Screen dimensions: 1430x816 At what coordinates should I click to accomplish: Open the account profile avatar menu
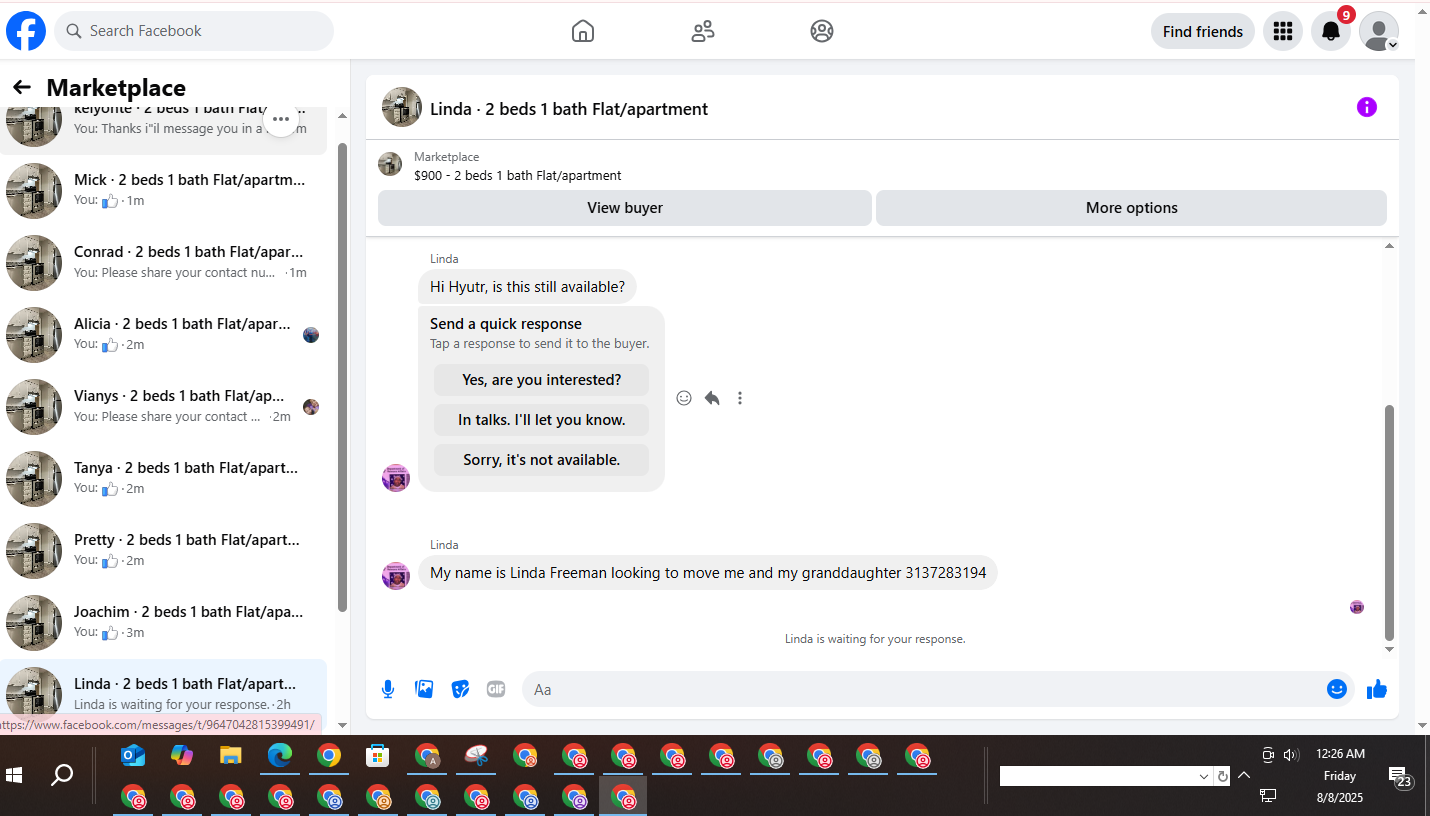point(1379,31)
